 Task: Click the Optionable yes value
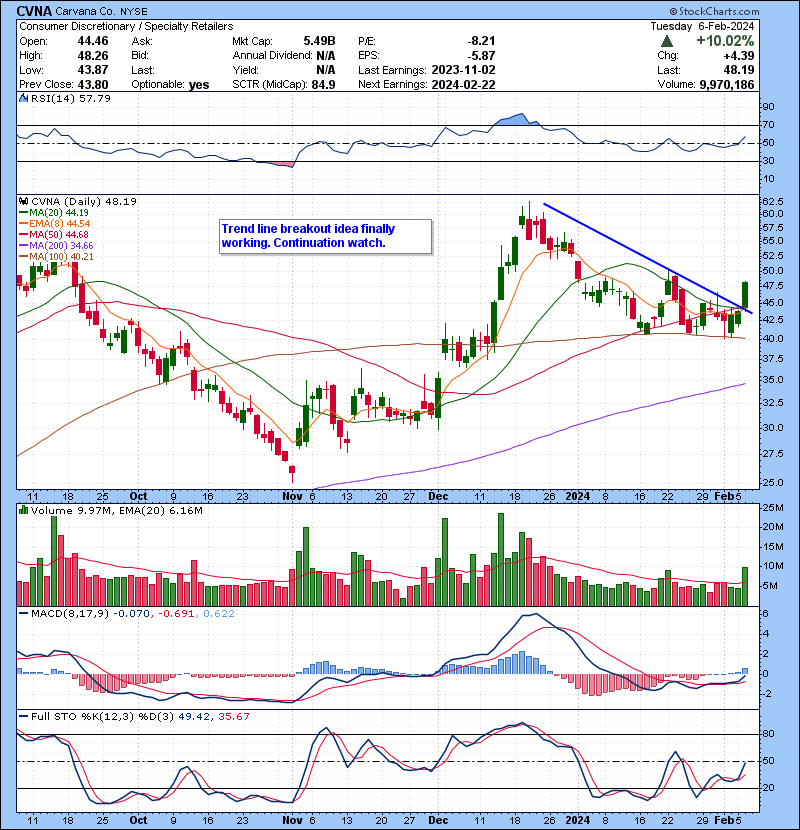click(x=199, y=84)
